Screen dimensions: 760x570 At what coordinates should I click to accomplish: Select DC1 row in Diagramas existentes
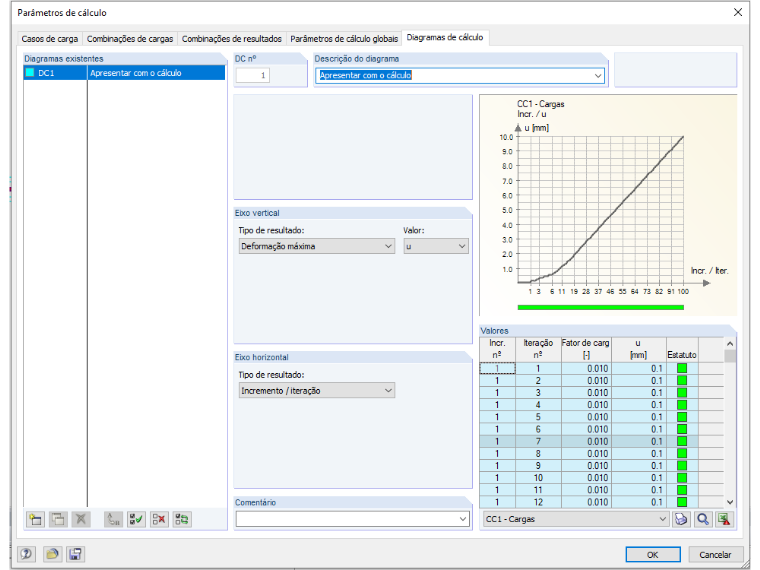[x=124, y=73]
